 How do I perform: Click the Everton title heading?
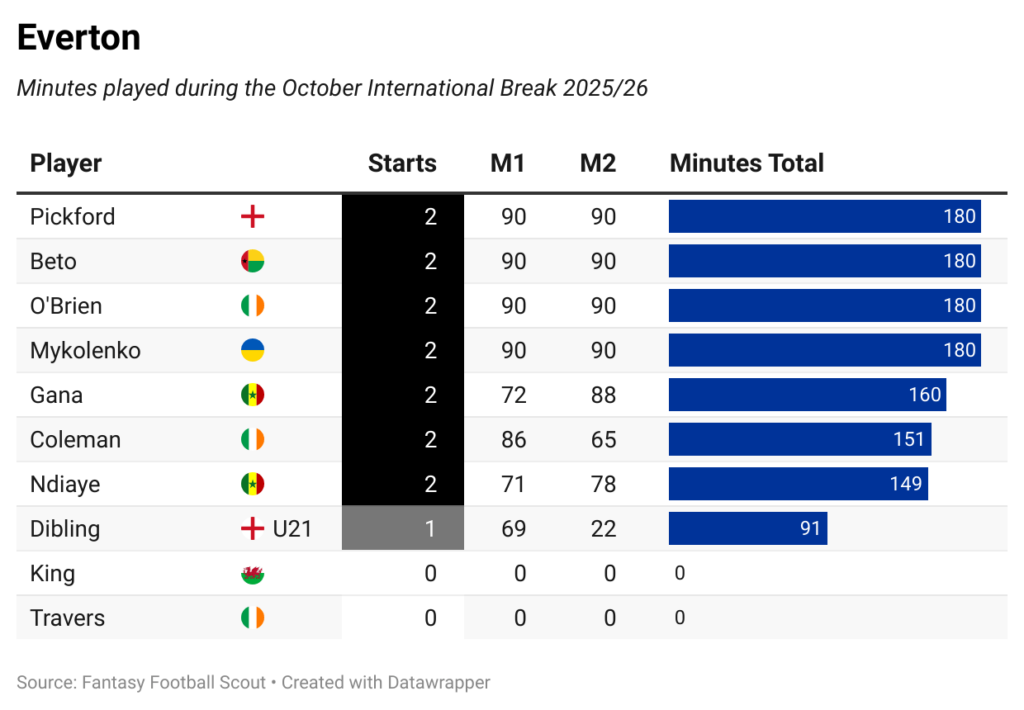click(x=79, y=38)
